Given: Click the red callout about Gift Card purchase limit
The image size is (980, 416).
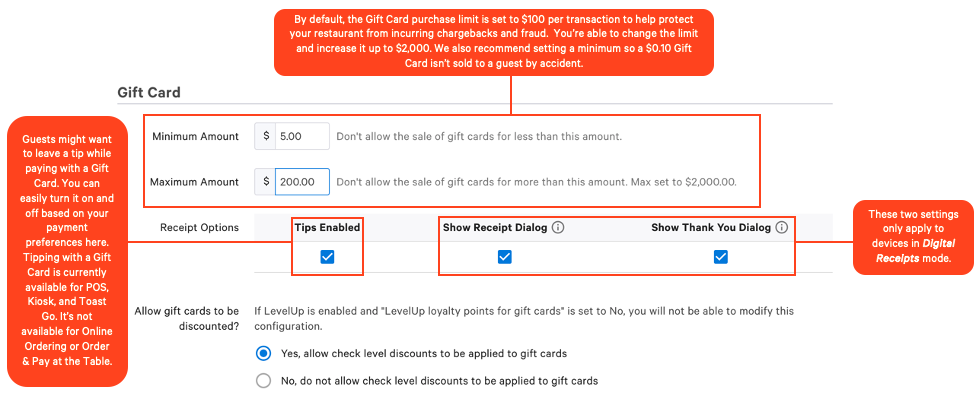Looking at the screenshot, I should (x=494, y=41).
